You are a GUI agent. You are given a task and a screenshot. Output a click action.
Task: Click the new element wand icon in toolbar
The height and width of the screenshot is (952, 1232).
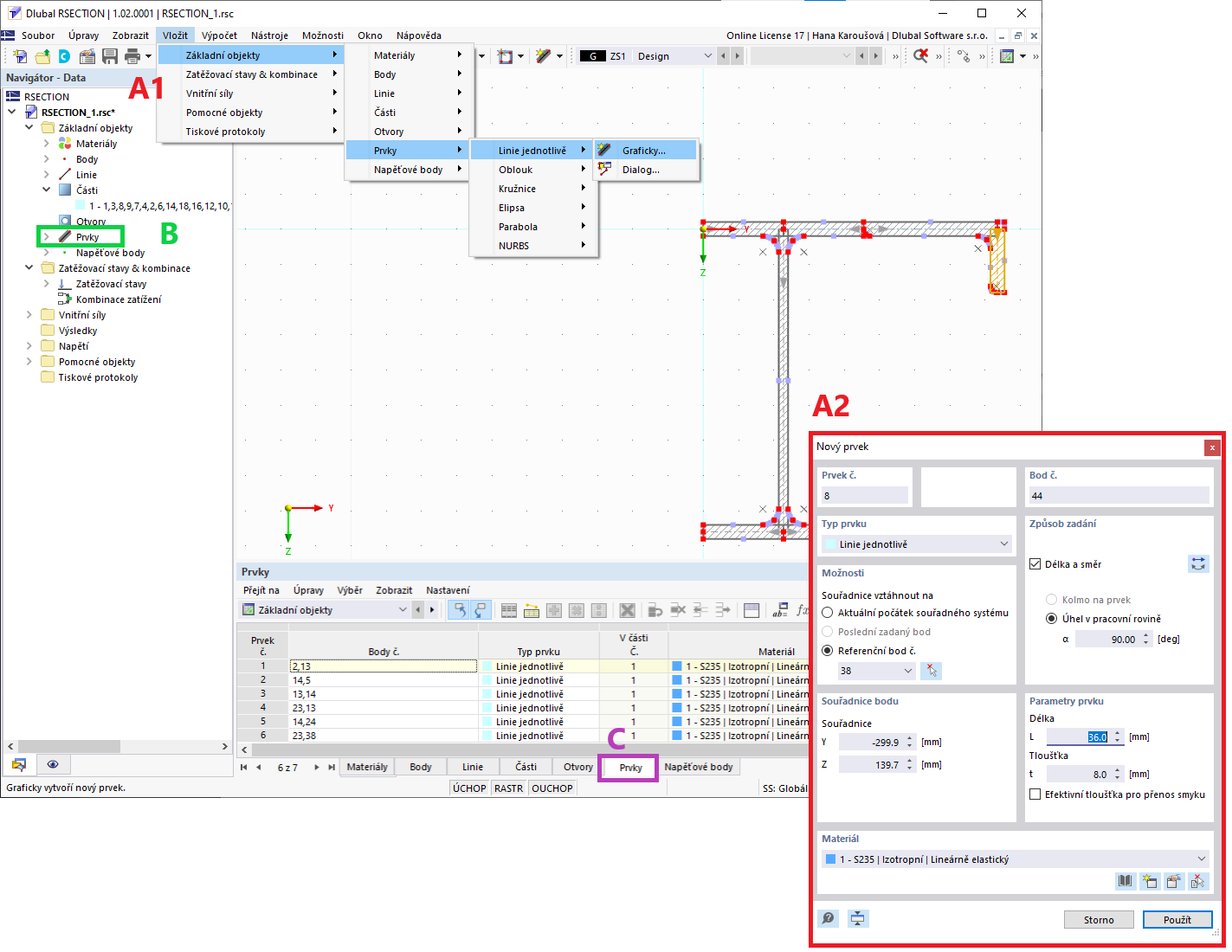(x=543, y=56)
